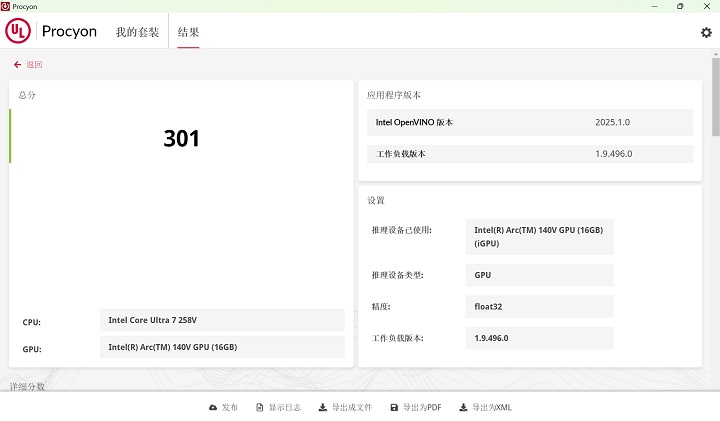Screen dimensions: 720x421
Task: Click the 显示日志 document icon
Action: pos(260,407)
